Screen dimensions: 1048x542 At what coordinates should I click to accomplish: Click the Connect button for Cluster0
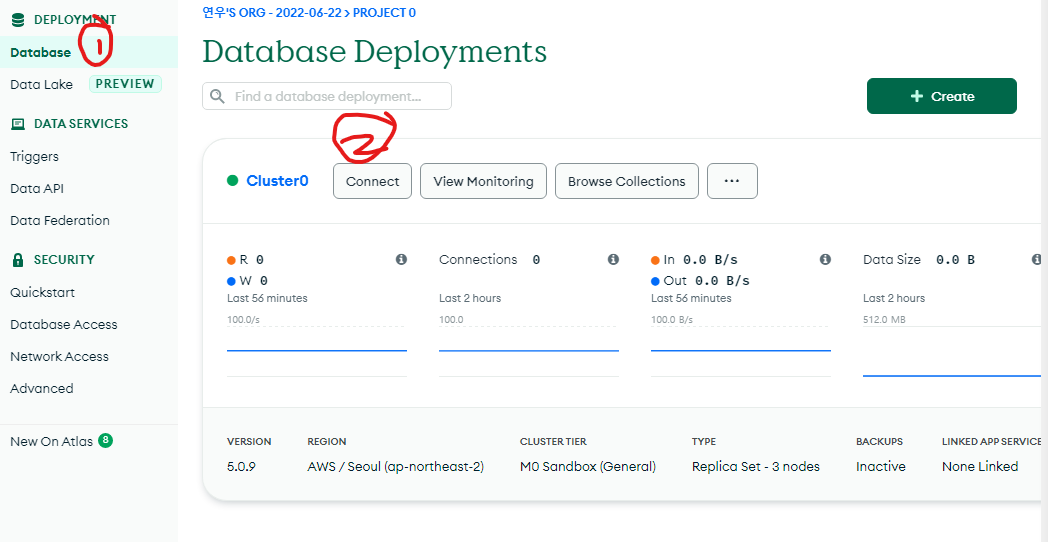click(372, 181)
